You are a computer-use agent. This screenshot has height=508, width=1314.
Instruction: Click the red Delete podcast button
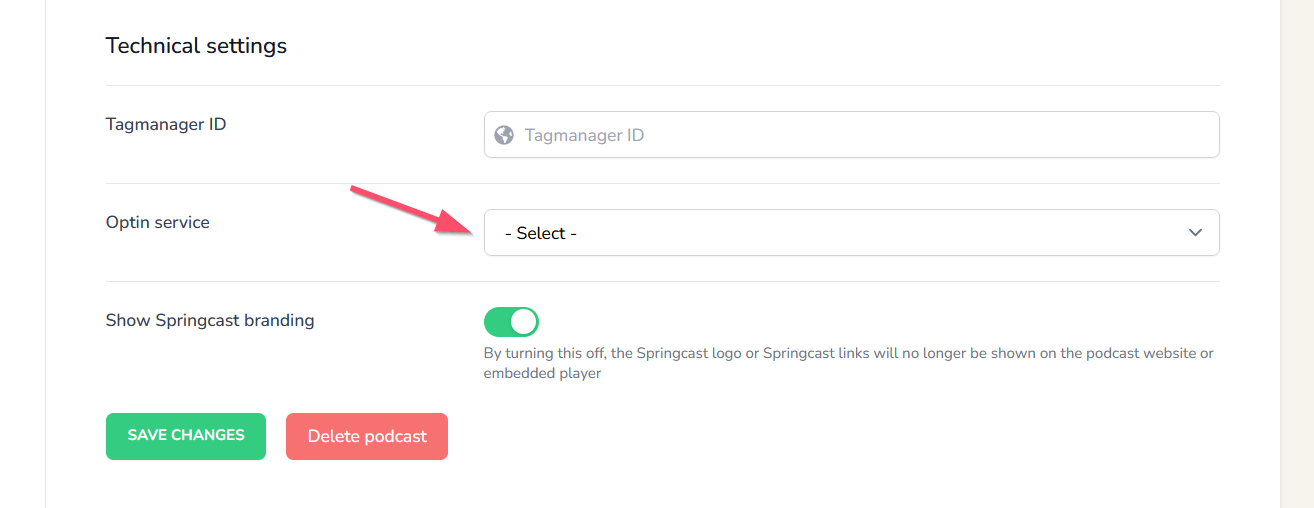pyautogui.click(x=367, y=436)
